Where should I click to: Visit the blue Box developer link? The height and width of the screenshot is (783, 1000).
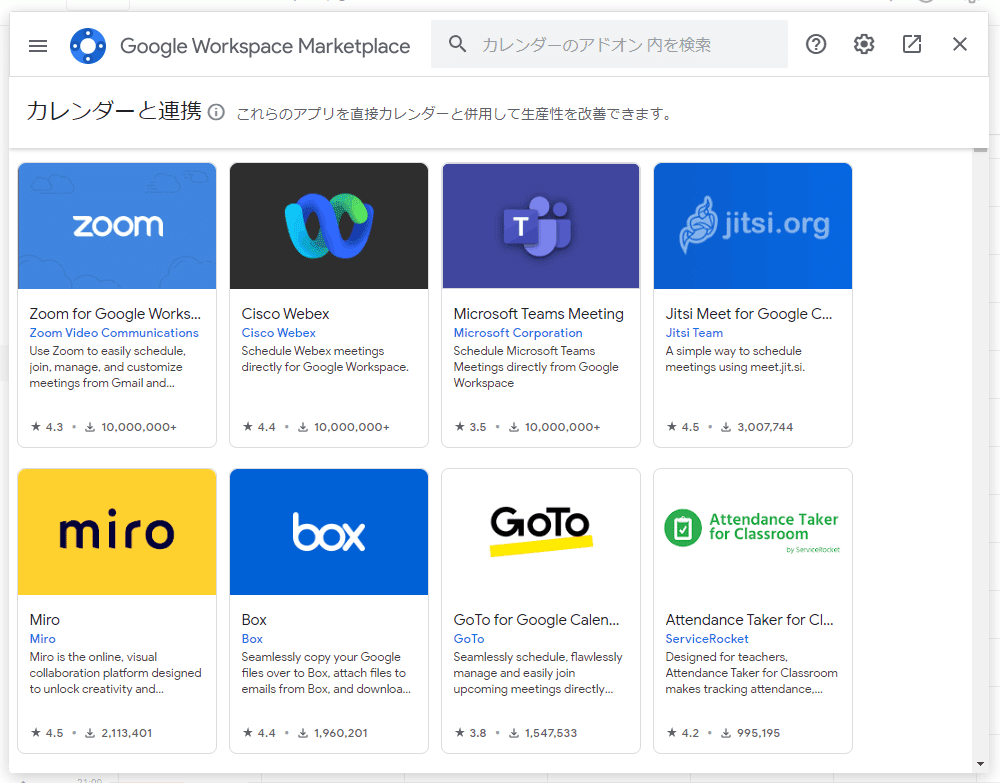click(x=252, y=639)
